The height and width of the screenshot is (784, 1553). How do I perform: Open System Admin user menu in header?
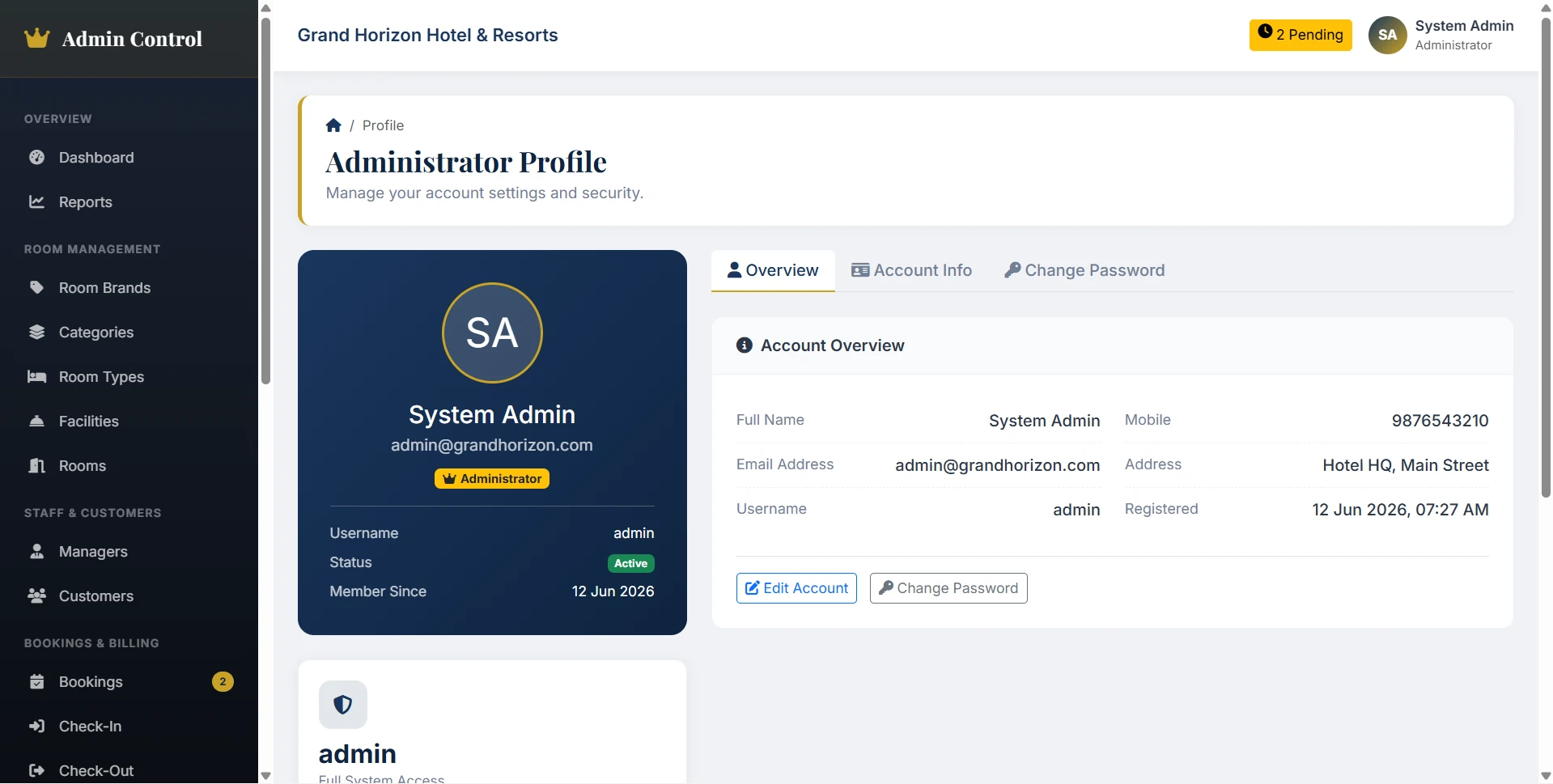[1441, 35]
